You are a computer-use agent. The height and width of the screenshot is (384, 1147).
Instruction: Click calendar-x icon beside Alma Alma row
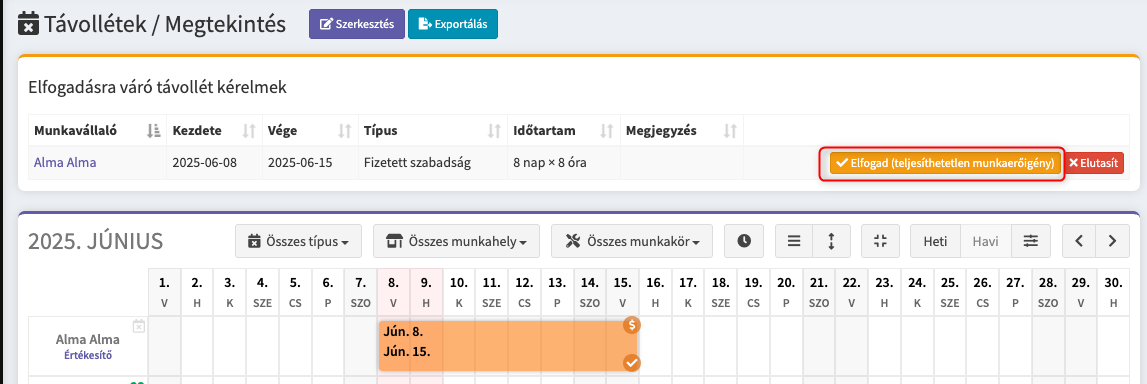(x=139, y=326)
